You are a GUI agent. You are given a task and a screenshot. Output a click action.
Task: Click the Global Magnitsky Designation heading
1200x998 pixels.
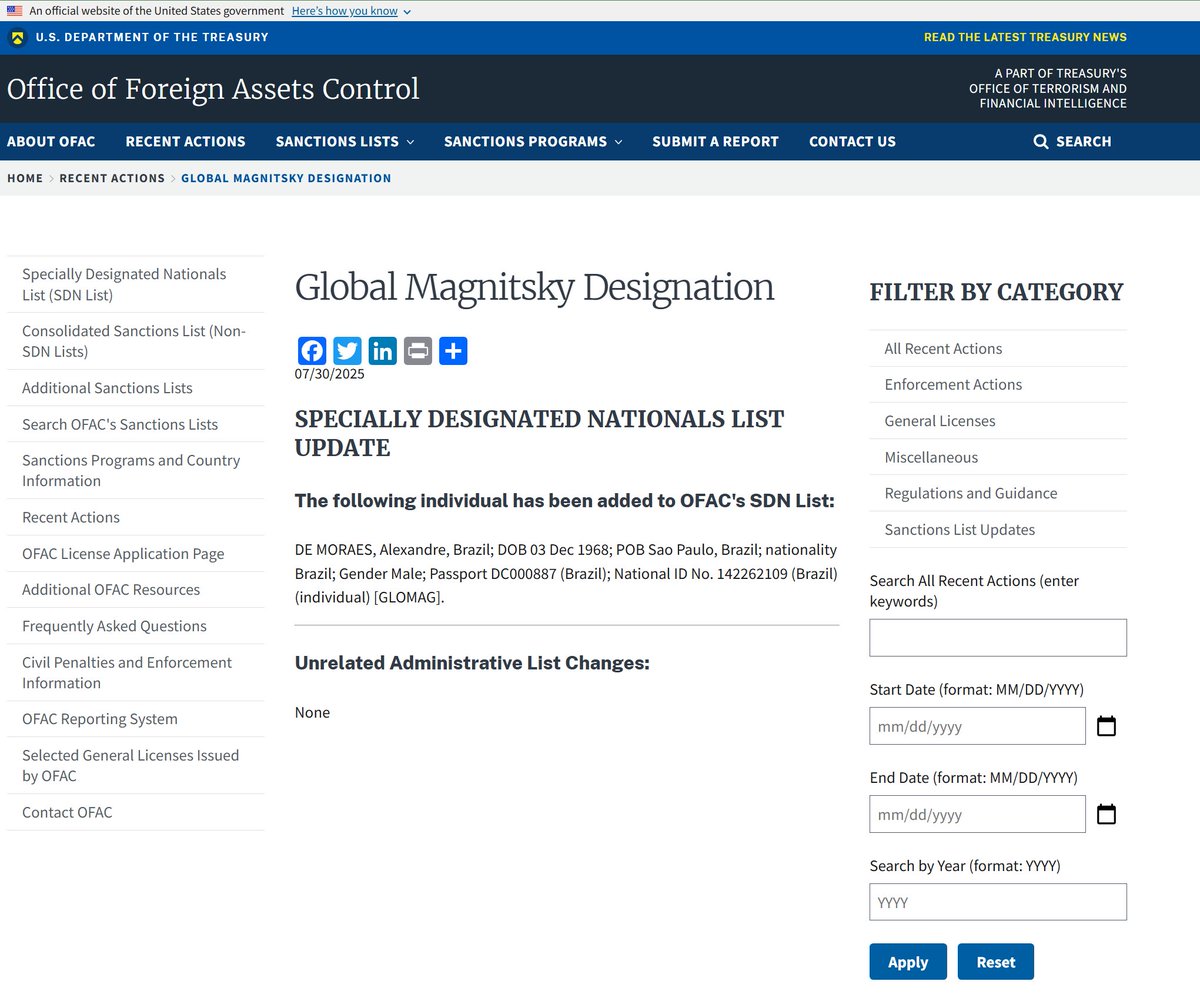[x=535, y=288]
